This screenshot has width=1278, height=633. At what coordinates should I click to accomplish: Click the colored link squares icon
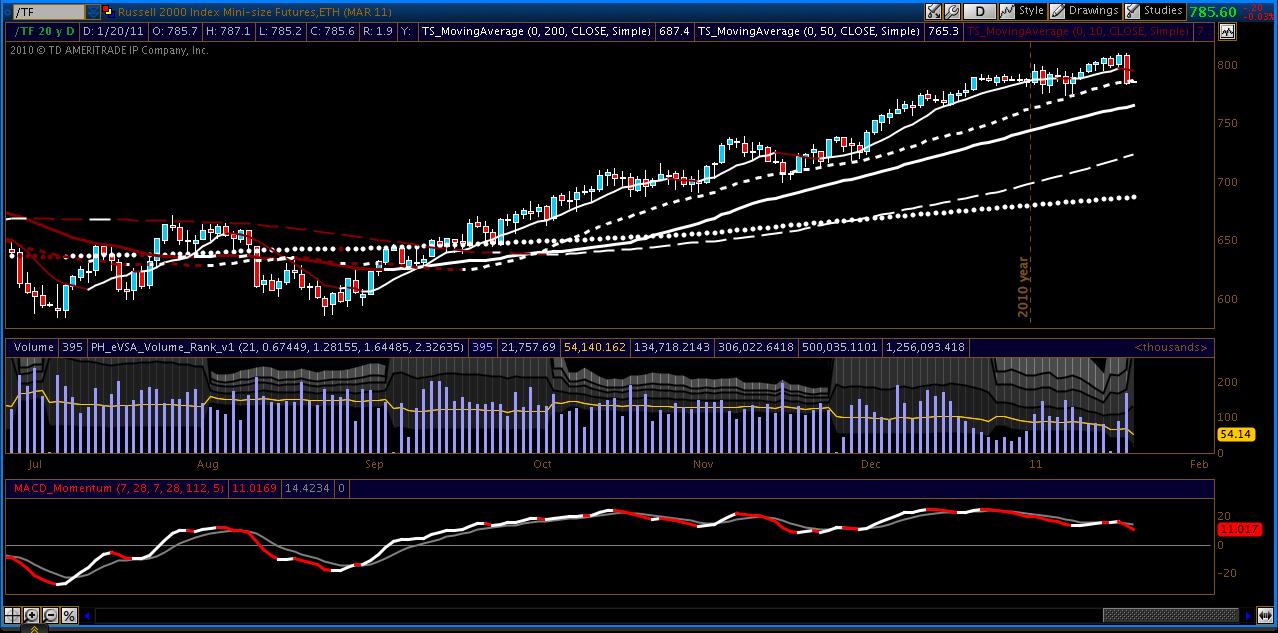107,12
